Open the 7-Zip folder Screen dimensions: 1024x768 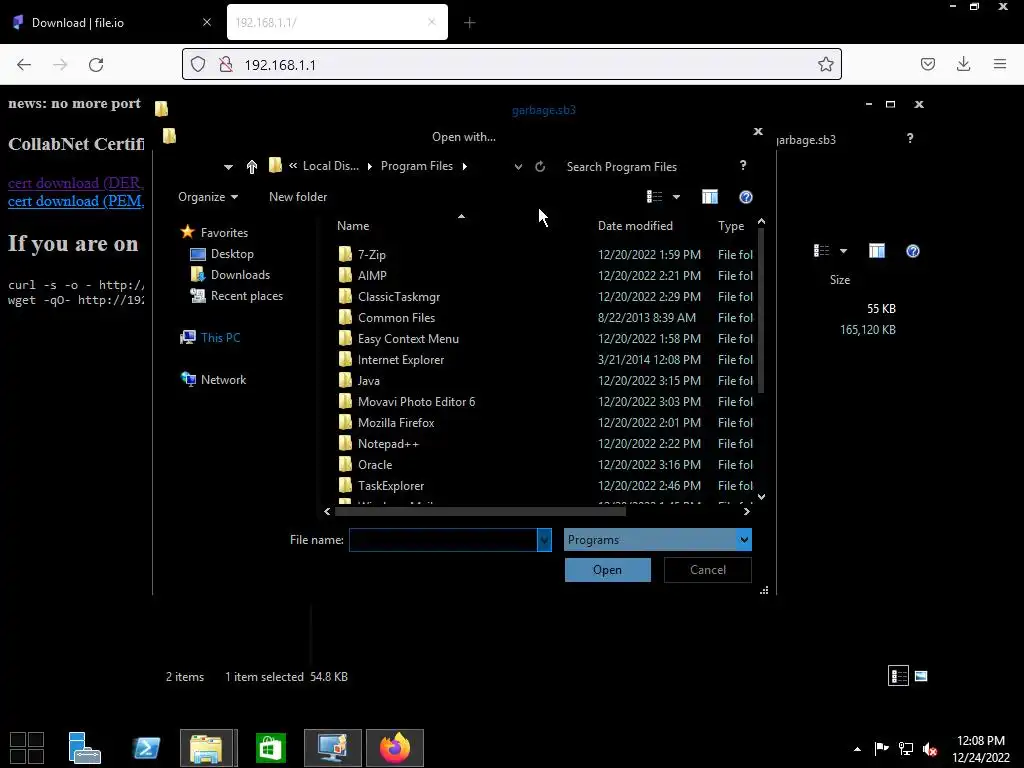point(371,255)
